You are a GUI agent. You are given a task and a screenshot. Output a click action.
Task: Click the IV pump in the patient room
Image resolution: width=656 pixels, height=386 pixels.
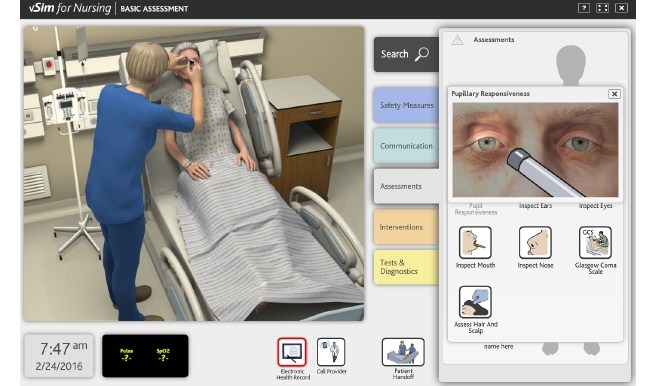[x=66, y=107]
